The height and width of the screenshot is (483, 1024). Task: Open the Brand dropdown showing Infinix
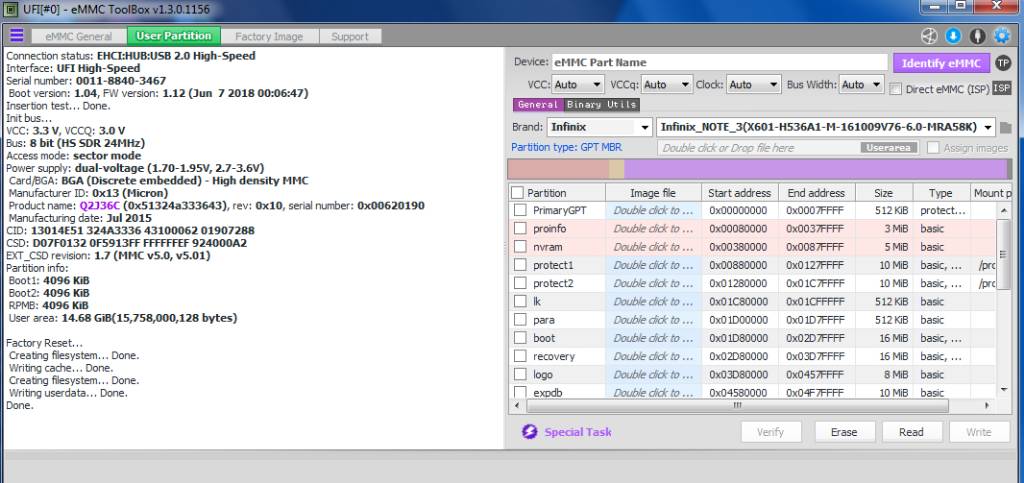[x=600, y=127]
